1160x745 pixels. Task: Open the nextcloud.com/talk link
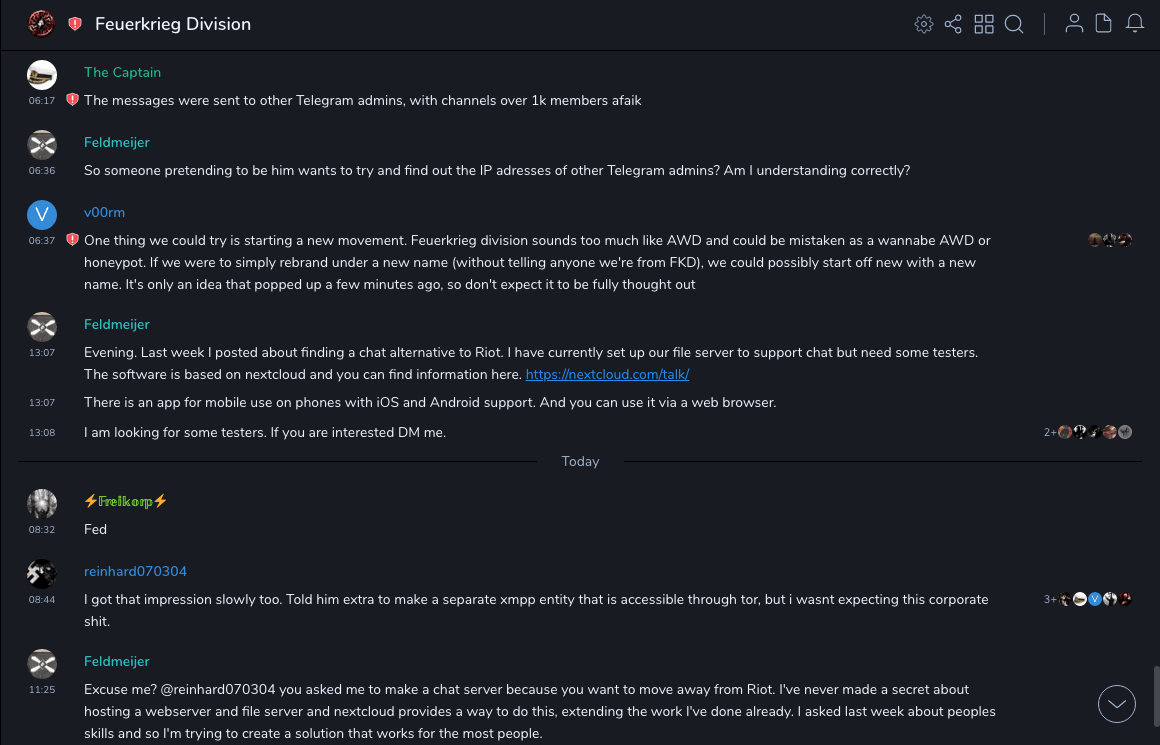607,374
